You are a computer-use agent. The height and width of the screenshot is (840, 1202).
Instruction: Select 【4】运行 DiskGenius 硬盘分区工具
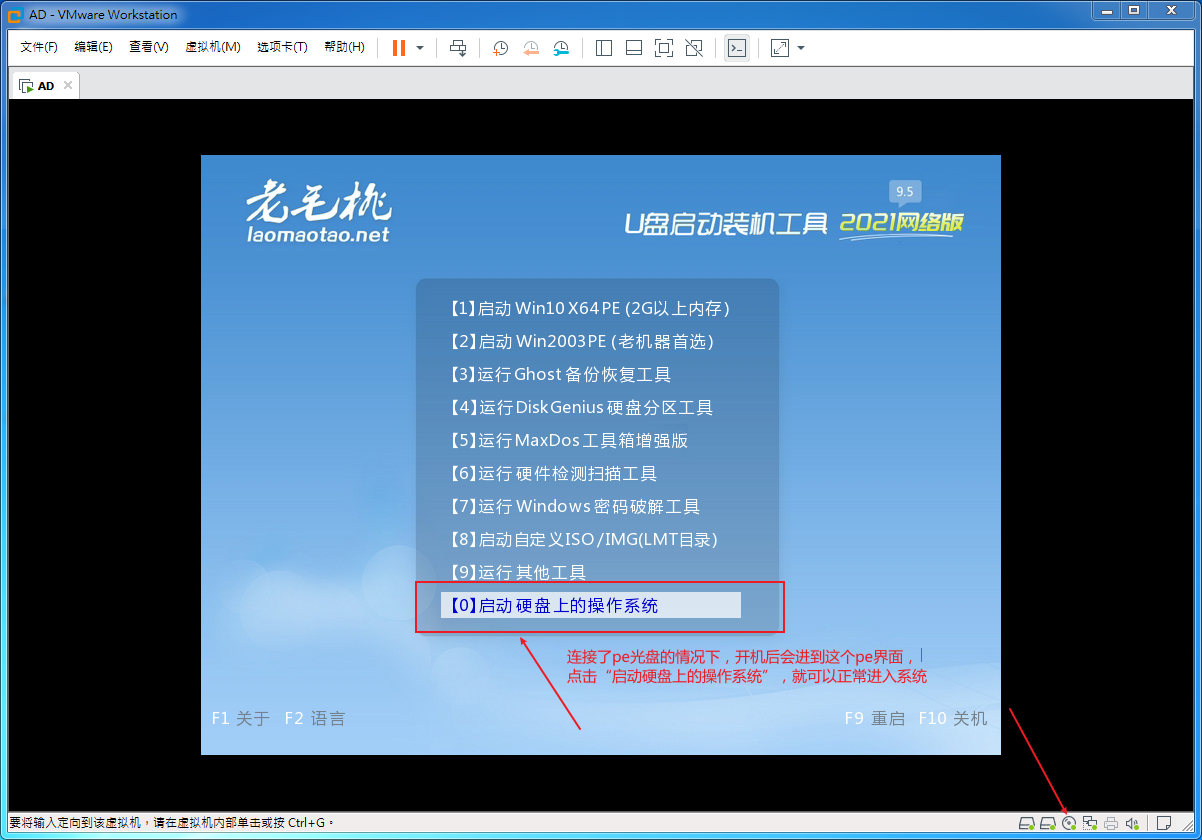pyautogui.click(x=590, y=407)
